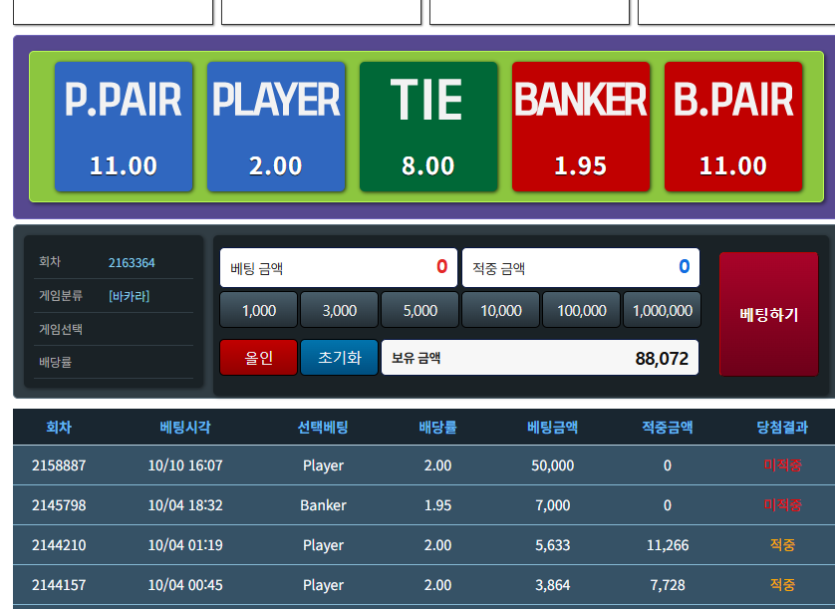Click the 50,000 bet amount cell
The height and width of the screenshot is (609, 835).
click(553, 465)
